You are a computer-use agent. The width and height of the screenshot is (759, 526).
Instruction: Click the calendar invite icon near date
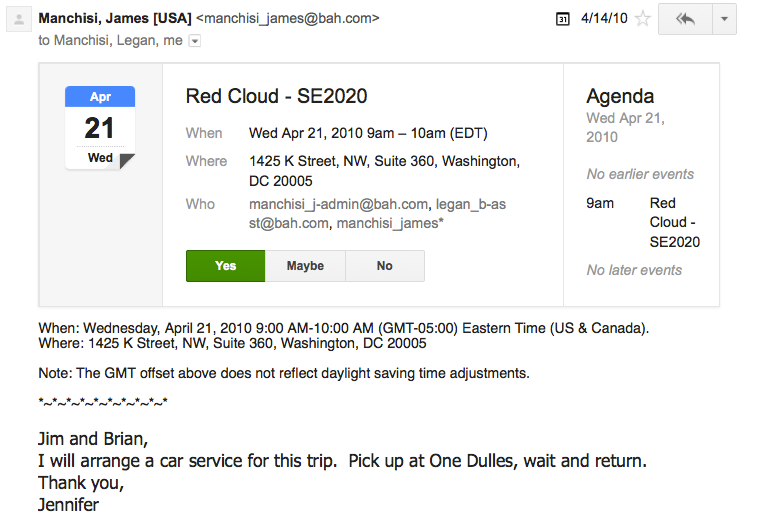click(x=562, y=19)
